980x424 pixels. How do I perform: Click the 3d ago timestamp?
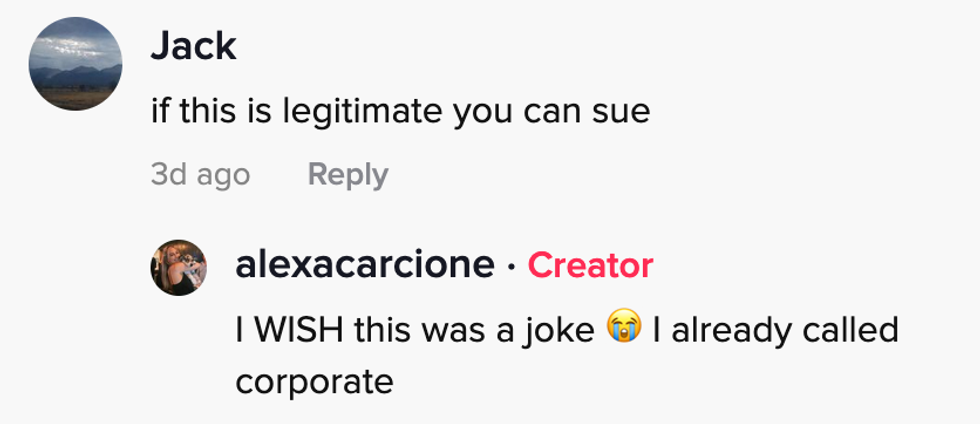pyautogui.click(x=200, y=175)
